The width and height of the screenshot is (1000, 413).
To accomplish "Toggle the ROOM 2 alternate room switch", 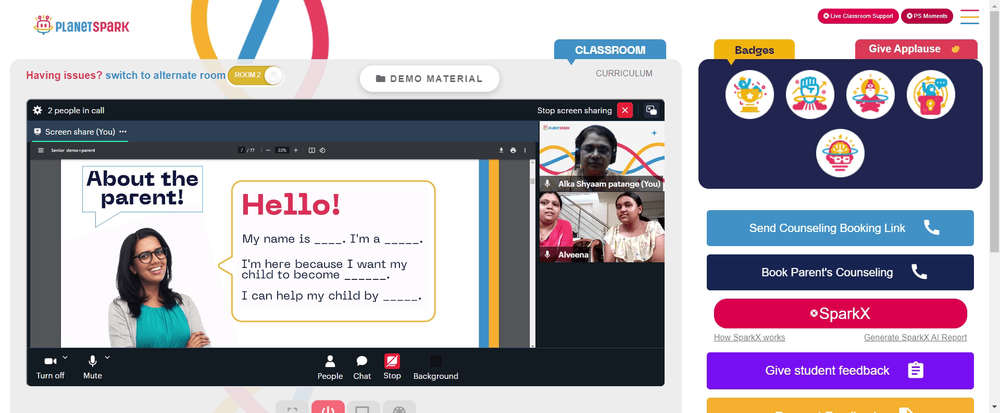I will (x=255, y=75).
